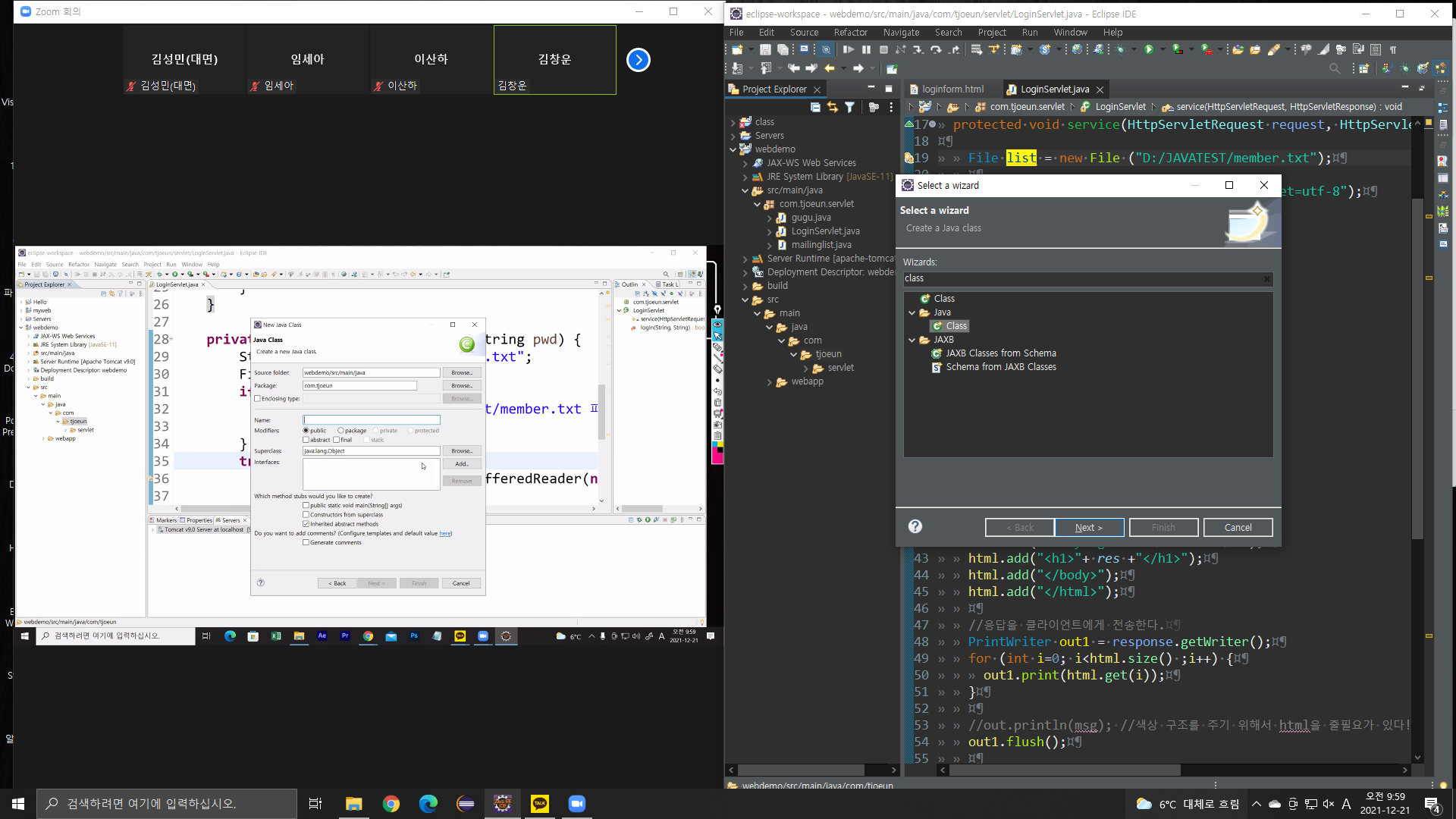Click the Debug bug icon in toolbar

(x=1120, y=49)
